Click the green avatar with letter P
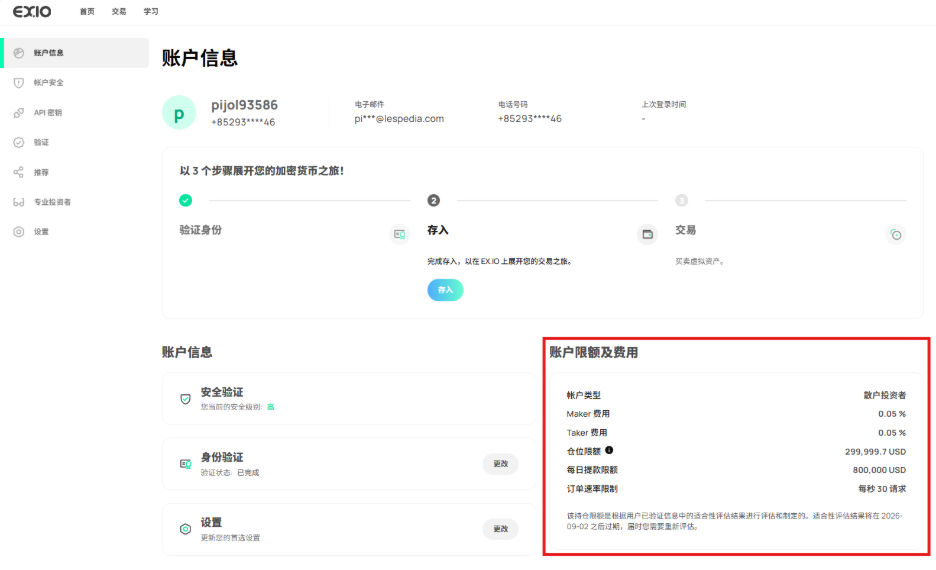Screen dimensions: 936x570 [x=179, y=113]
